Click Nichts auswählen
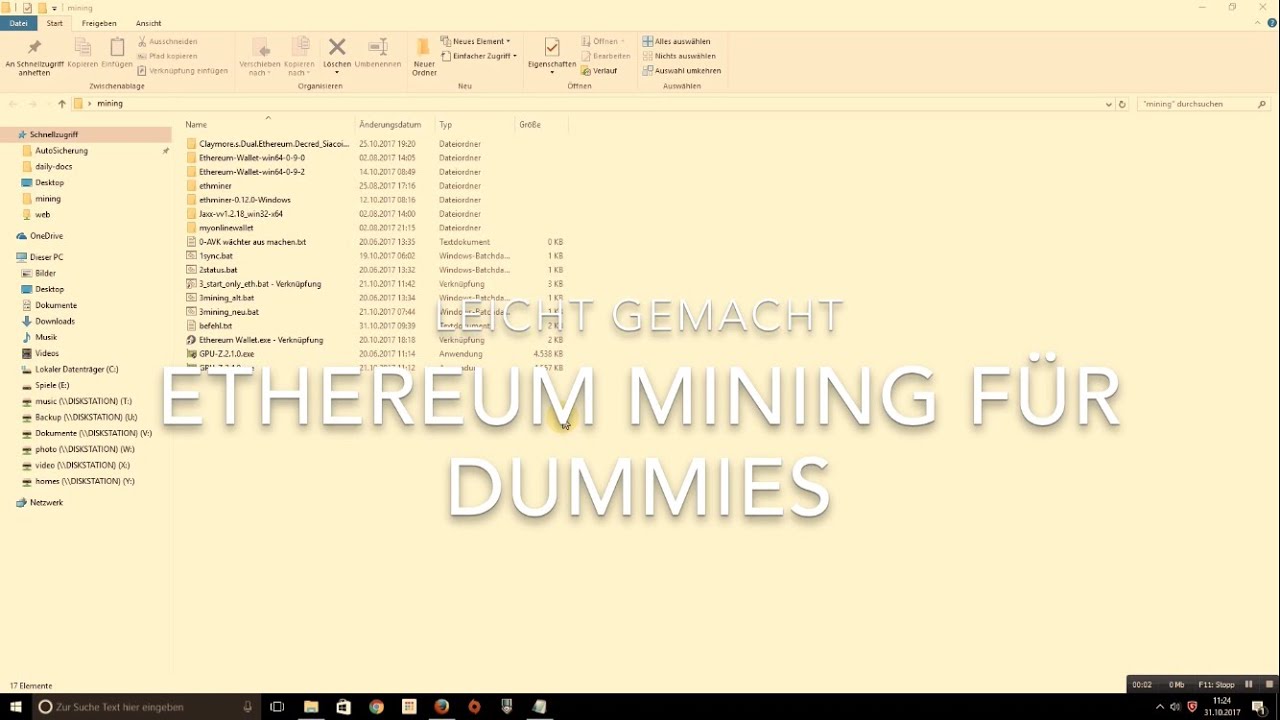1280x720 pixels. click(681, 56)
